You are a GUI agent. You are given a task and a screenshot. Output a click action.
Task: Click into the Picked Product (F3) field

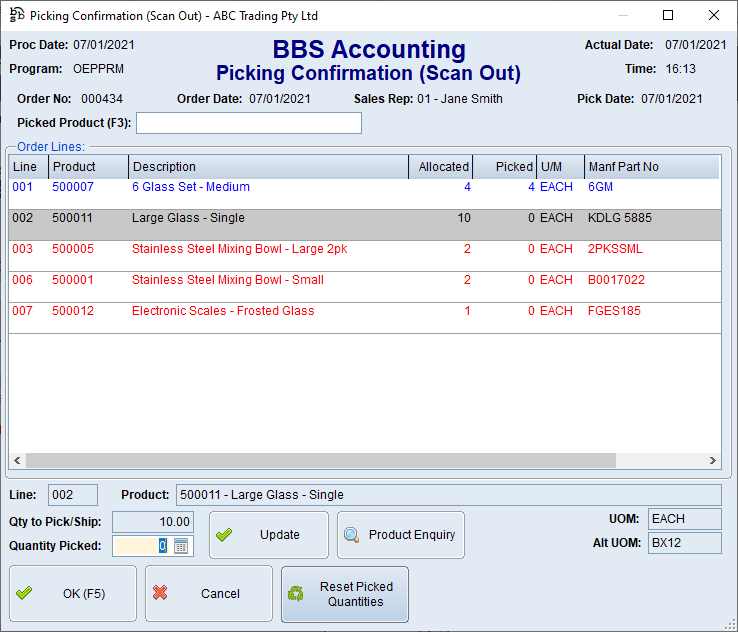[248, 123]
